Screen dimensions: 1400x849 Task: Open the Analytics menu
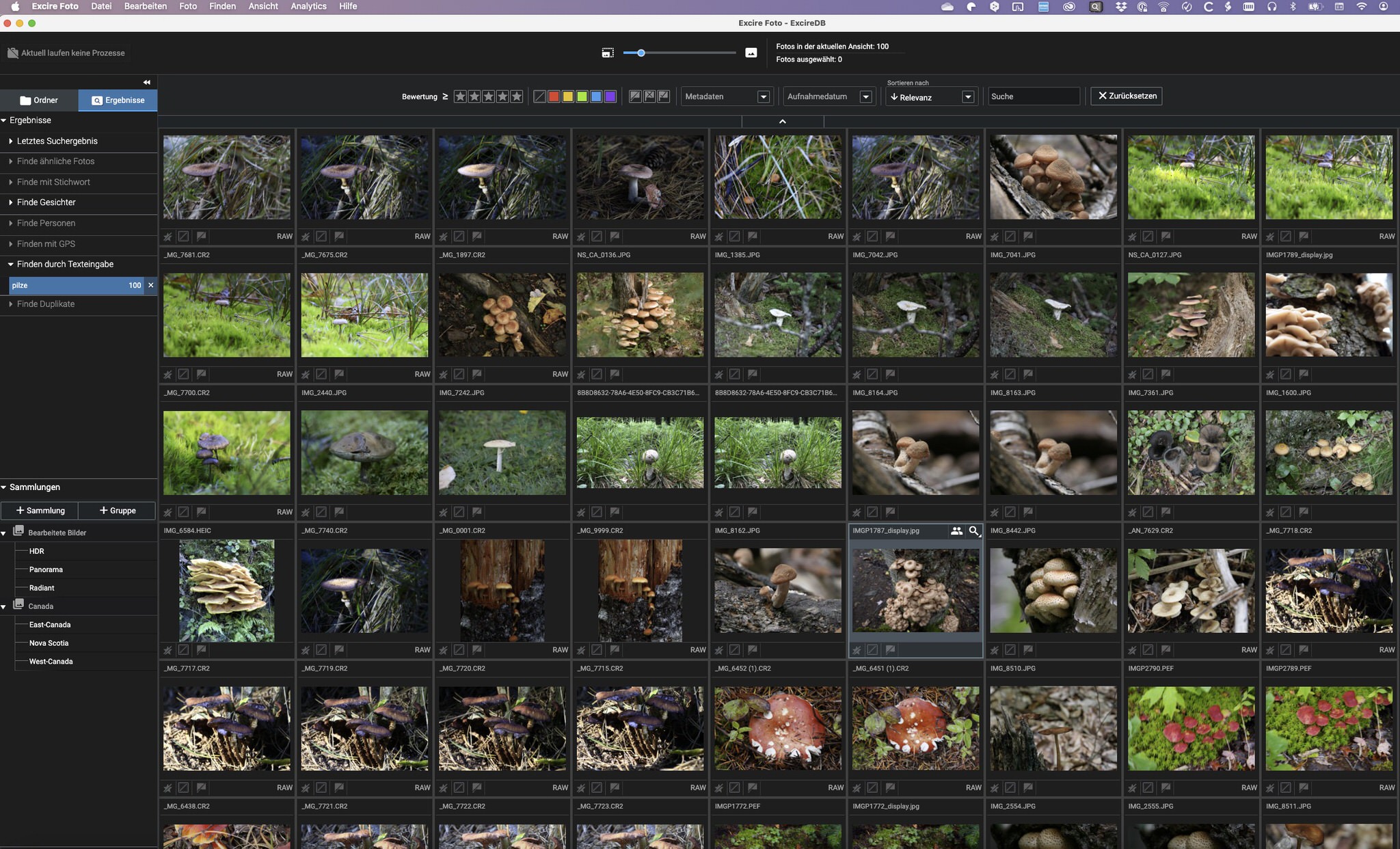[308, 6]
